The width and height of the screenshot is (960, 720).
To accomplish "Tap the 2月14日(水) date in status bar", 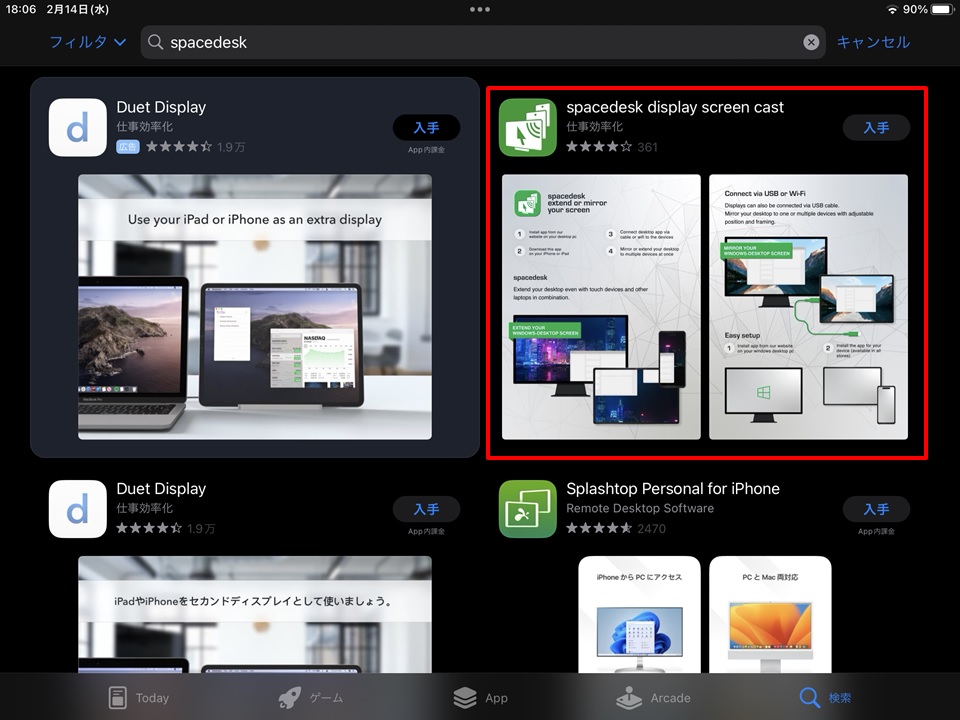I will coord(78,9).
